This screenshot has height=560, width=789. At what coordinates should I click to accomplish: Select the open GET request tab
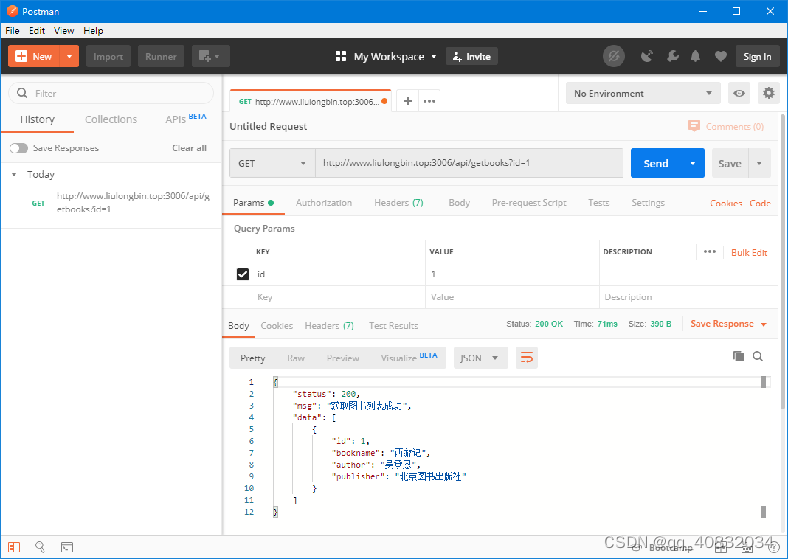coord(309,101)
